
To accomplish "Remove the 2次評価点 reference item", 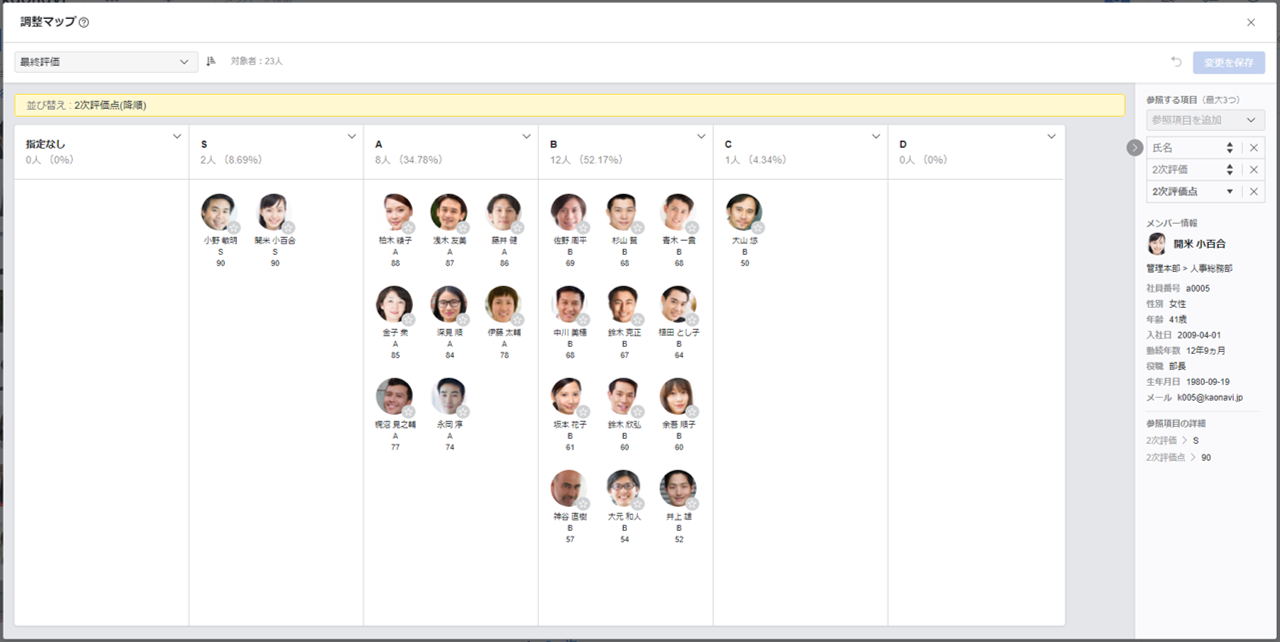I will click(1253, 191).
